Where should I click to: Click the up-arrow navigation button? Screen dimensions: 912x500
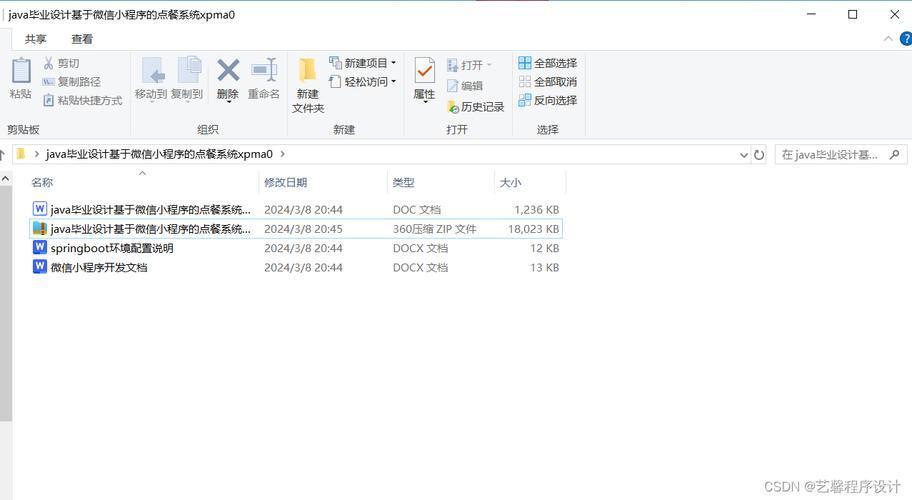click(2, 154)
